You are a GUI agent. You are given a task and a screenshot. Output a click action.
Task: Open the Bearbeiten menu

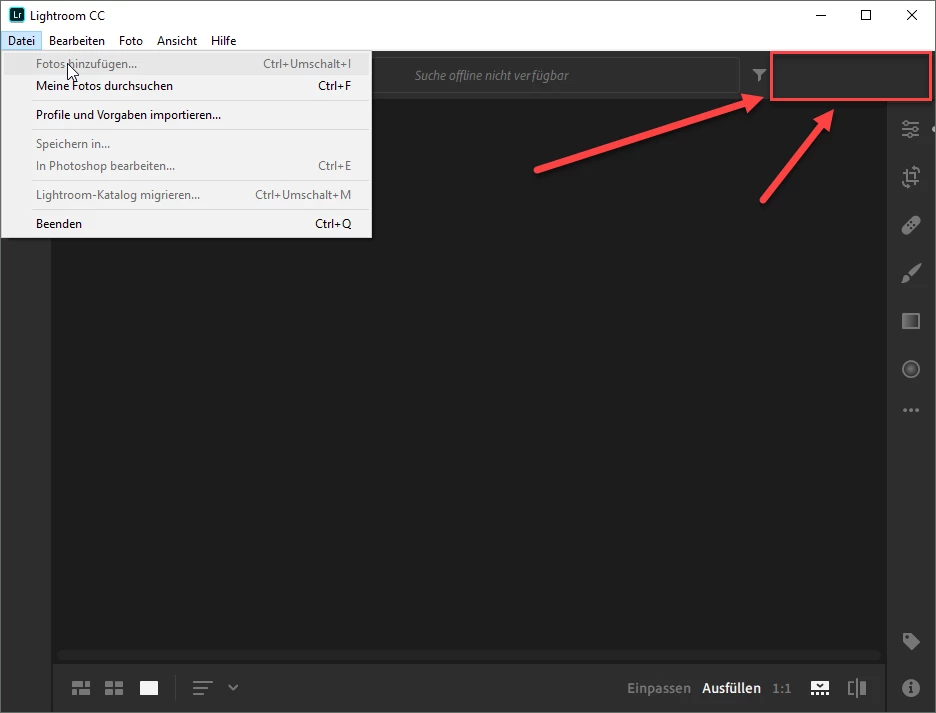pyautogui.click(x=76, y=41)
